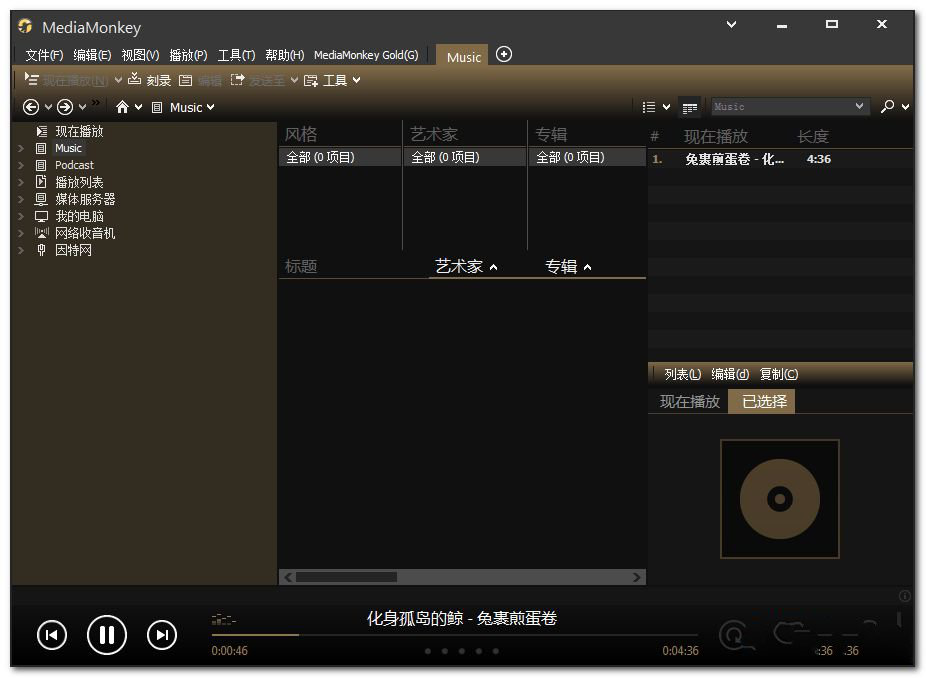Open the 列表(L) panel menu
This screenshot has width=926, height=678.
coord(683,374)
